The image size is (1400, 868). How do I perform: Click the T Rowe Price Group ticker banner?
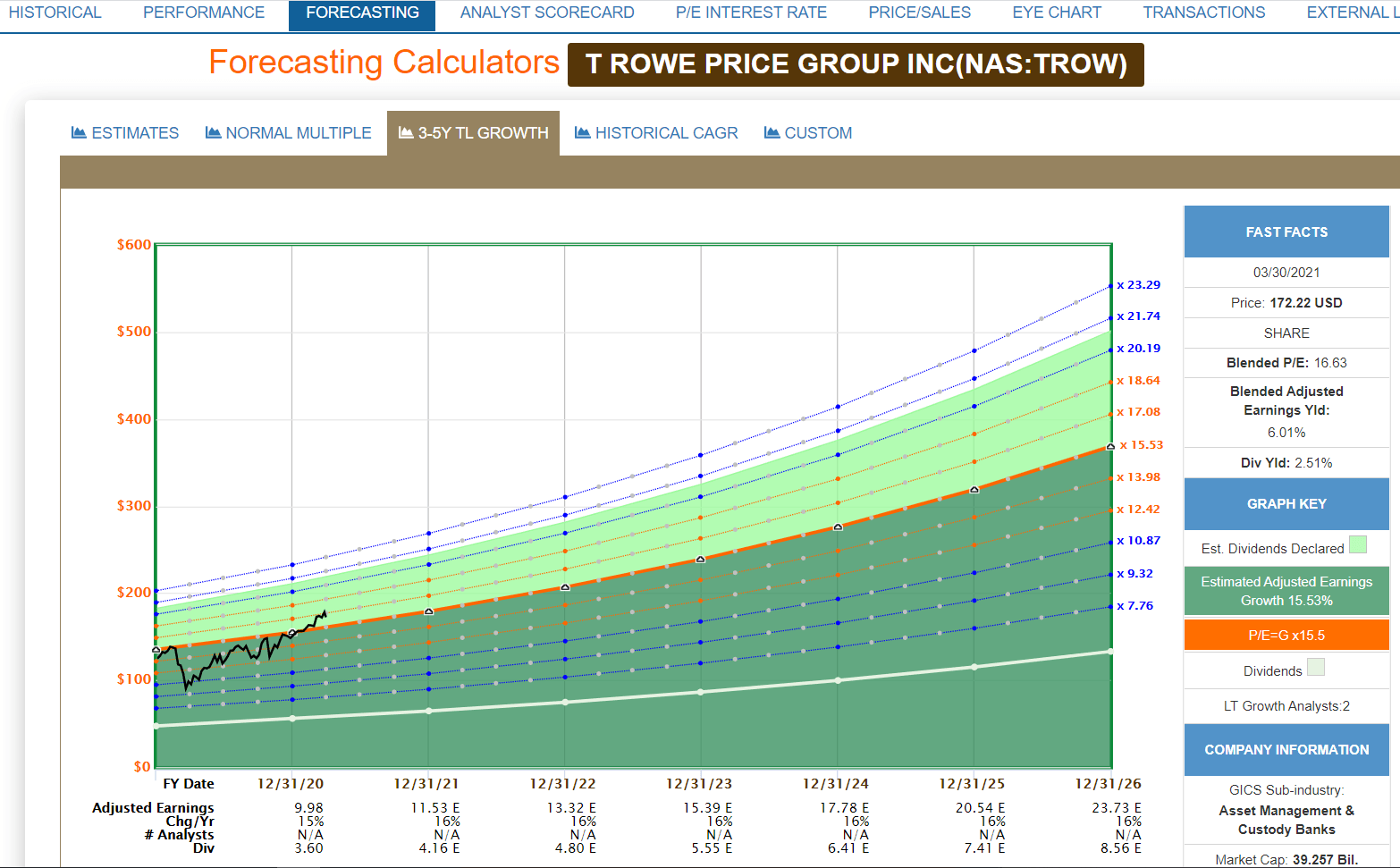pos(856,64)
